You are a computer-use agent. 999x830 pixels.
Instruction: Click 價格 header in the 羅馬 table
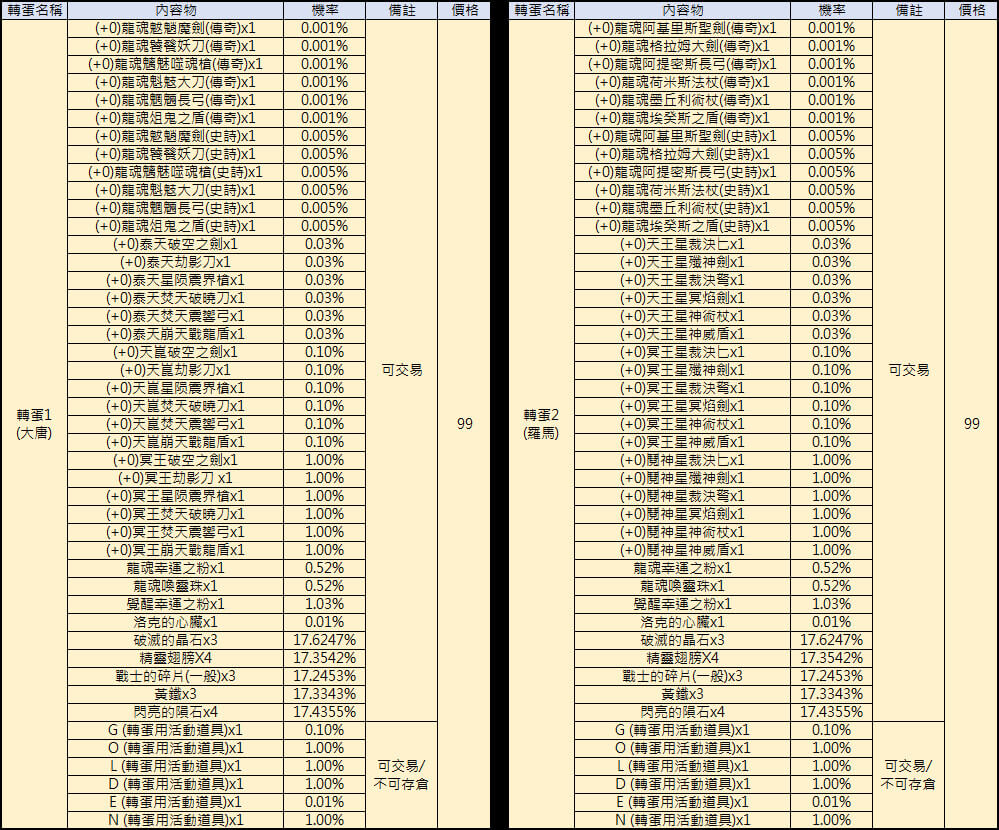pyautogui.click(x=971, y=10)
